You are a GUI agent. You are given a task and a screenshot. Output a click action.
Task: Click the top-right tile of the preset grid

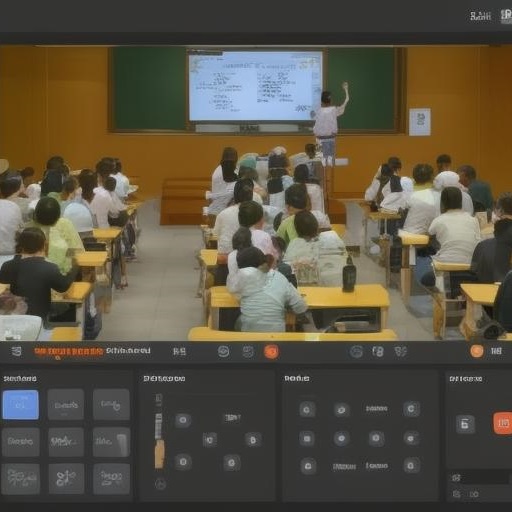click(x=111, y=404)
